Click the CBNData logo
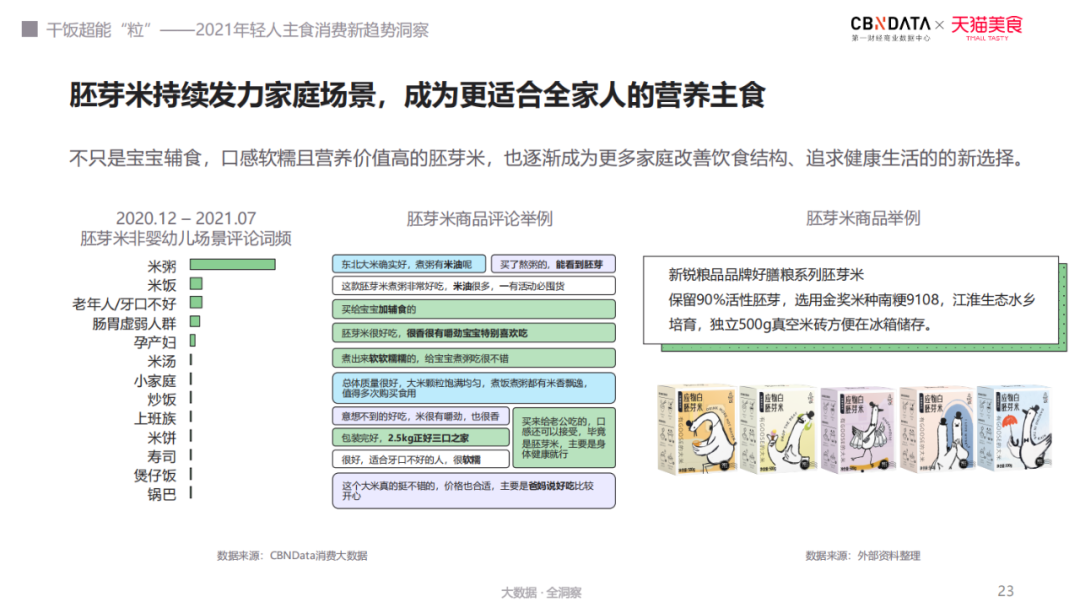The width and height of the screenshot is (1080, 613). click(x=890, y=29)
